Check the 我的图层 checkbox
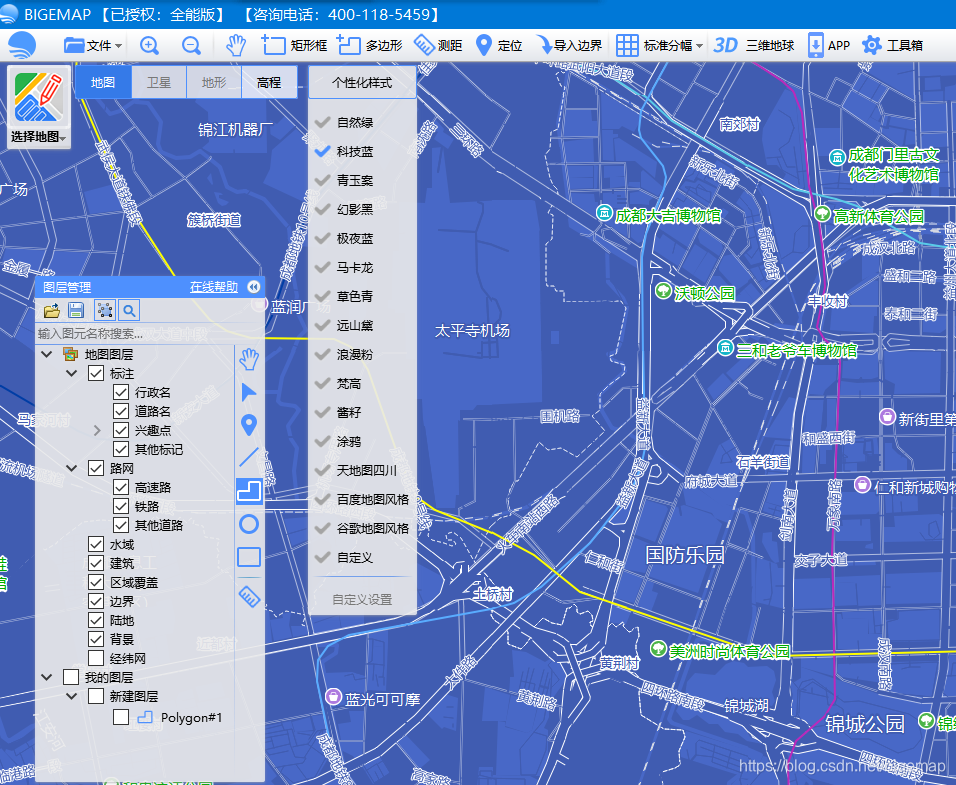The height and width of the screenshot is (785, 956). pos(71,677)
